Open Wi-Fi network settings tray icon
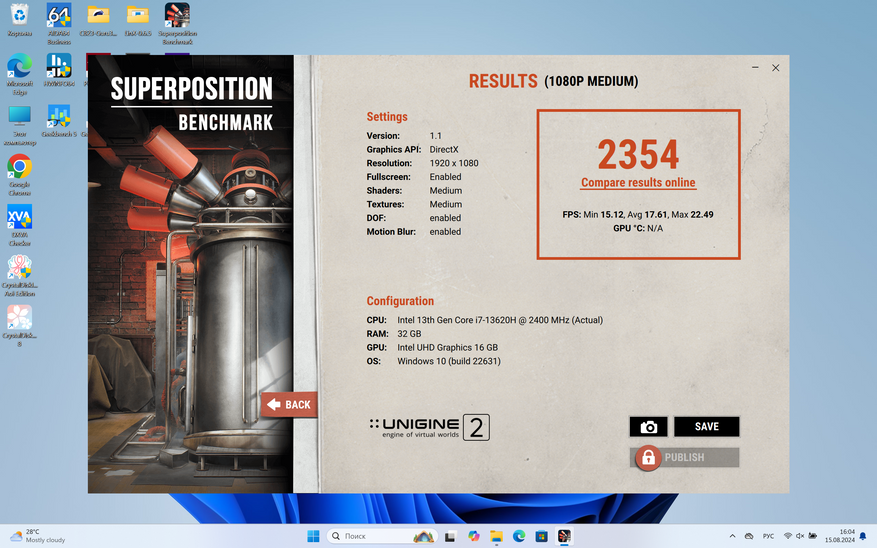Screen dimensions: 877x548 pos(788,536)
